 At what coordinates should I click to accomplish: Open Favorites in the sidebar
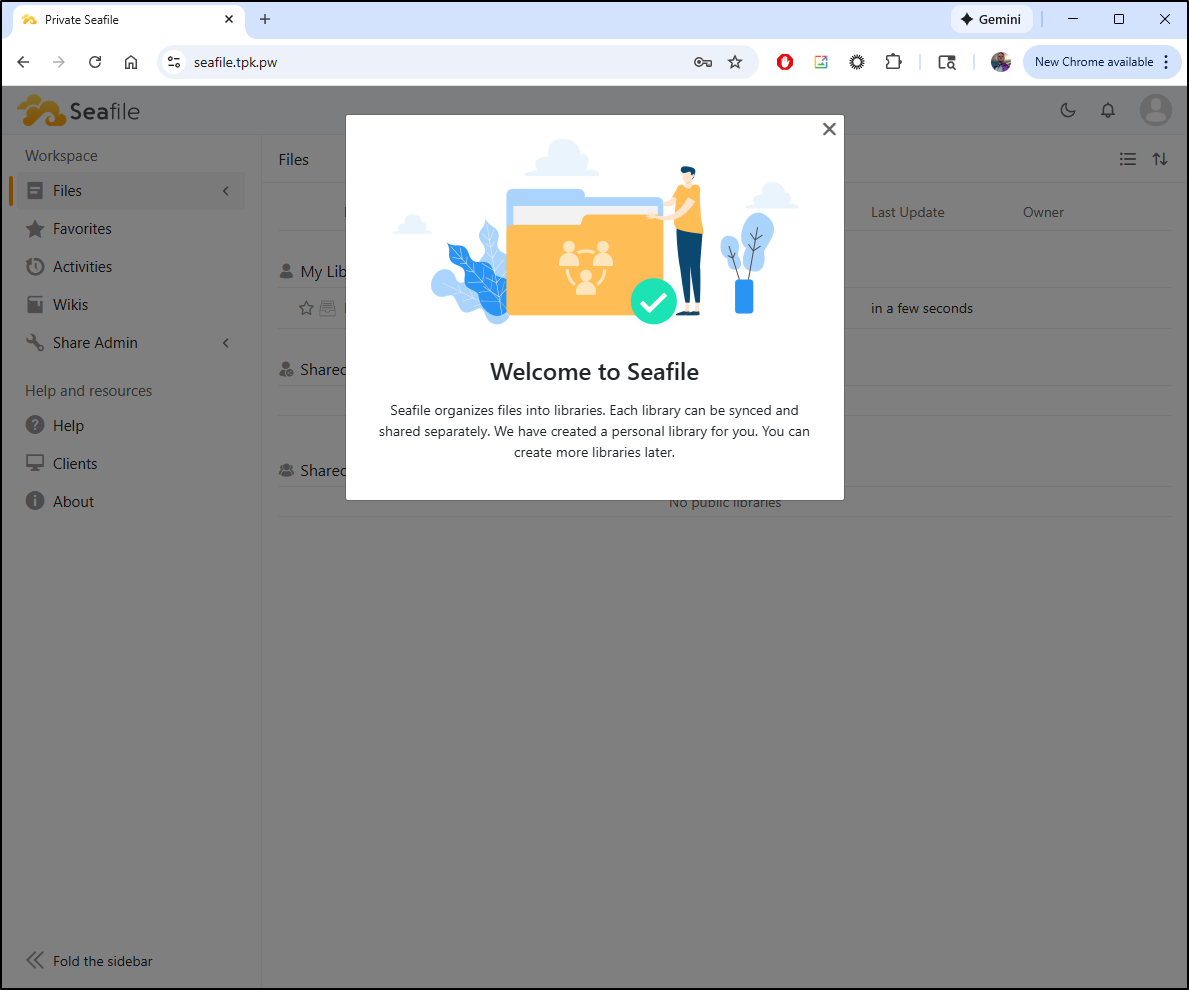coord(82,229)
